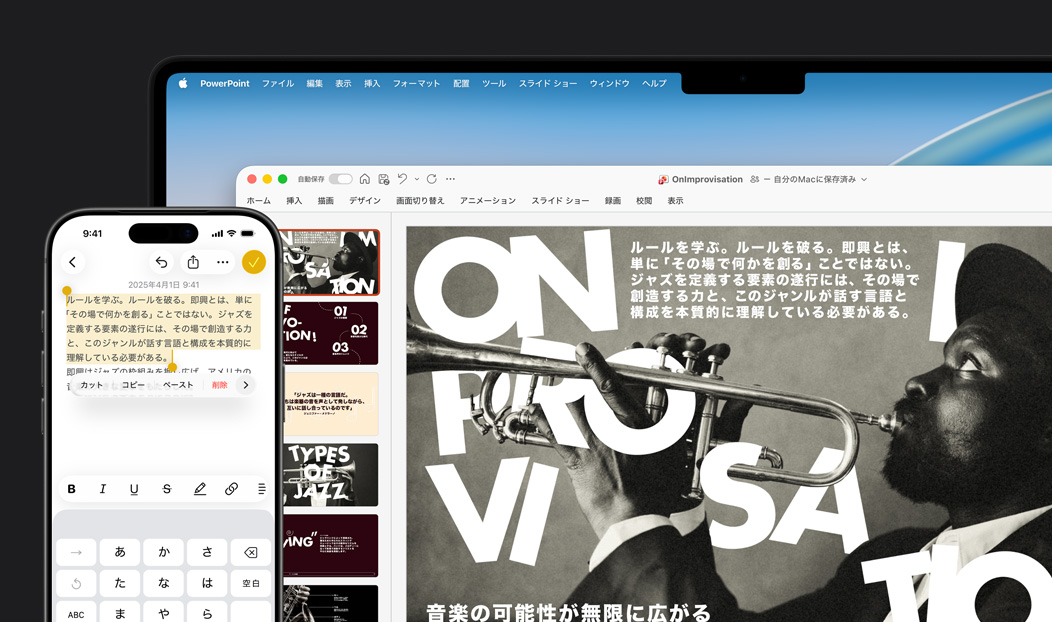Open the More options ellipsis in PowerPoint's toolbar

pyautogui.click(x=450, y=178)
